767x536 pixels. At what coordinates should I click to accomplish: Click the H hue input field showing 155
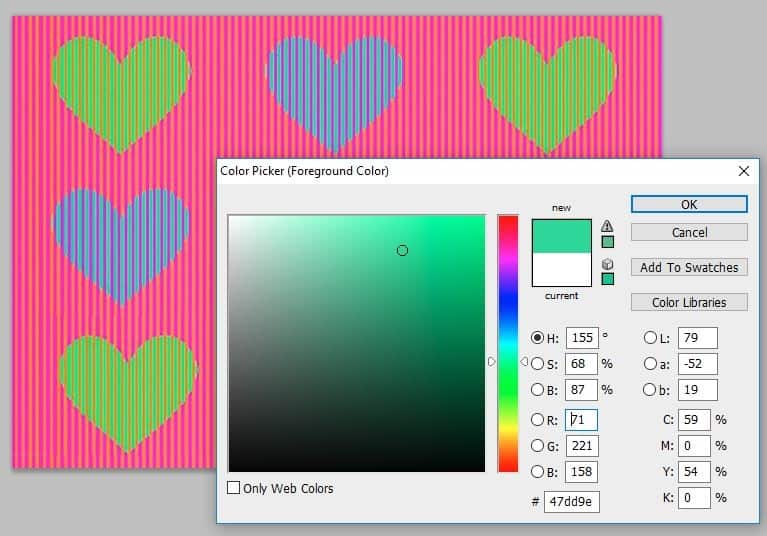pos(581,338)
